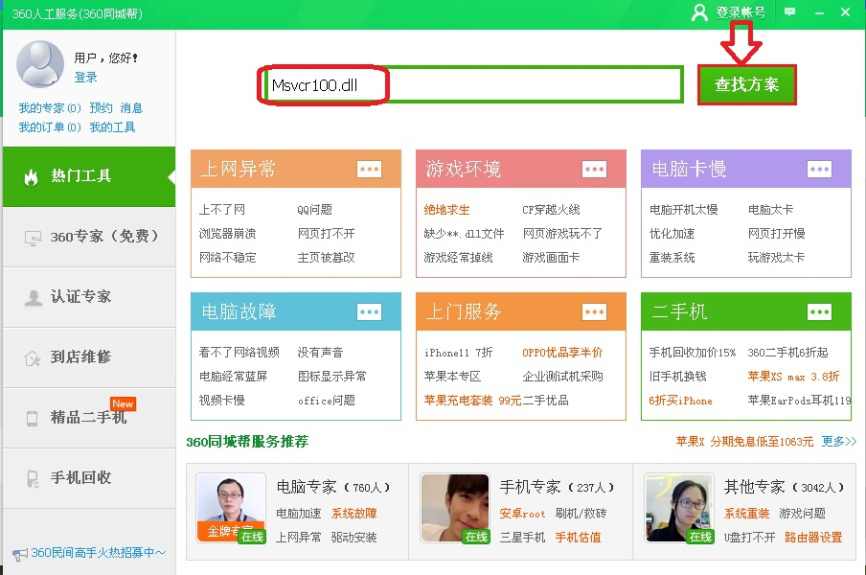Click the 登录 link under user greeting
This screenshot has width=866, height=575.
[86, 77]
